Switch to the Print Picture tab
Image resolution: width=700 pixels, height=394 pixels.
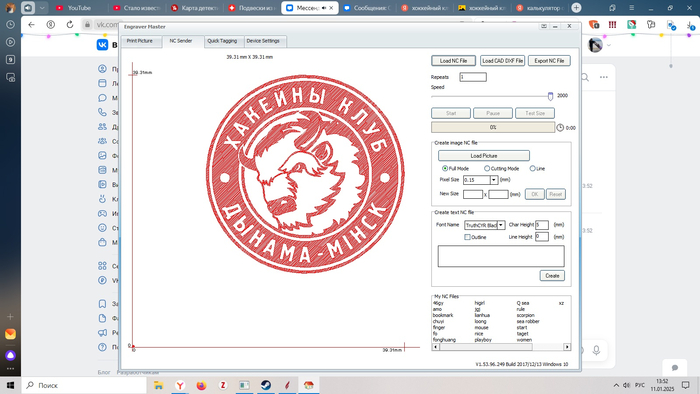(x=139, y=41)
